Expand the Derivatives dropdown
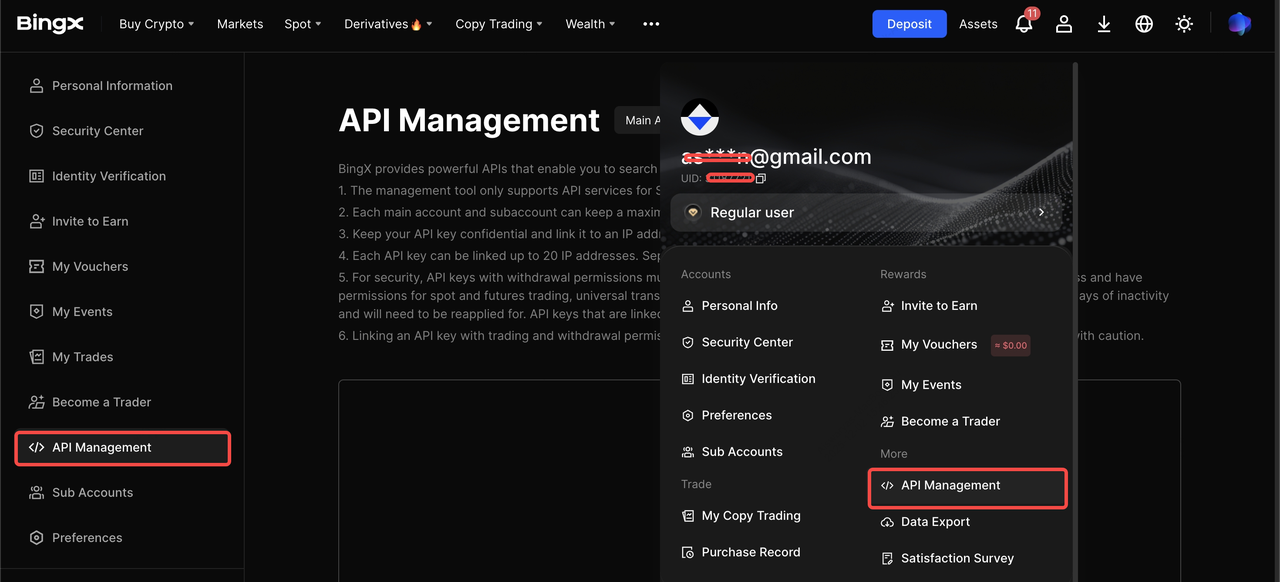 click(x=388, y=24)
